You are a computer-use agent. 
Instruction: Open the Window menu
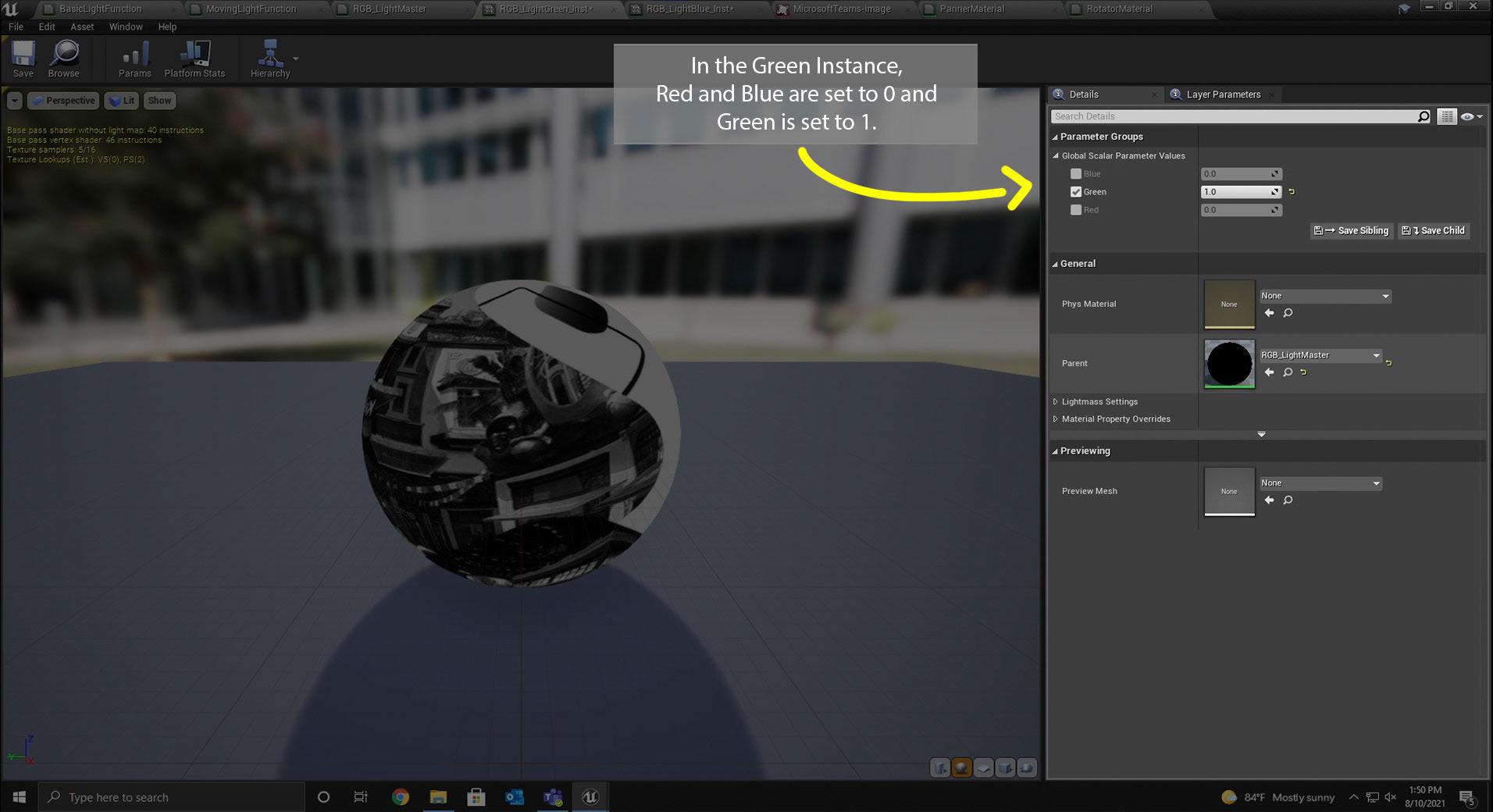(126, 27)
